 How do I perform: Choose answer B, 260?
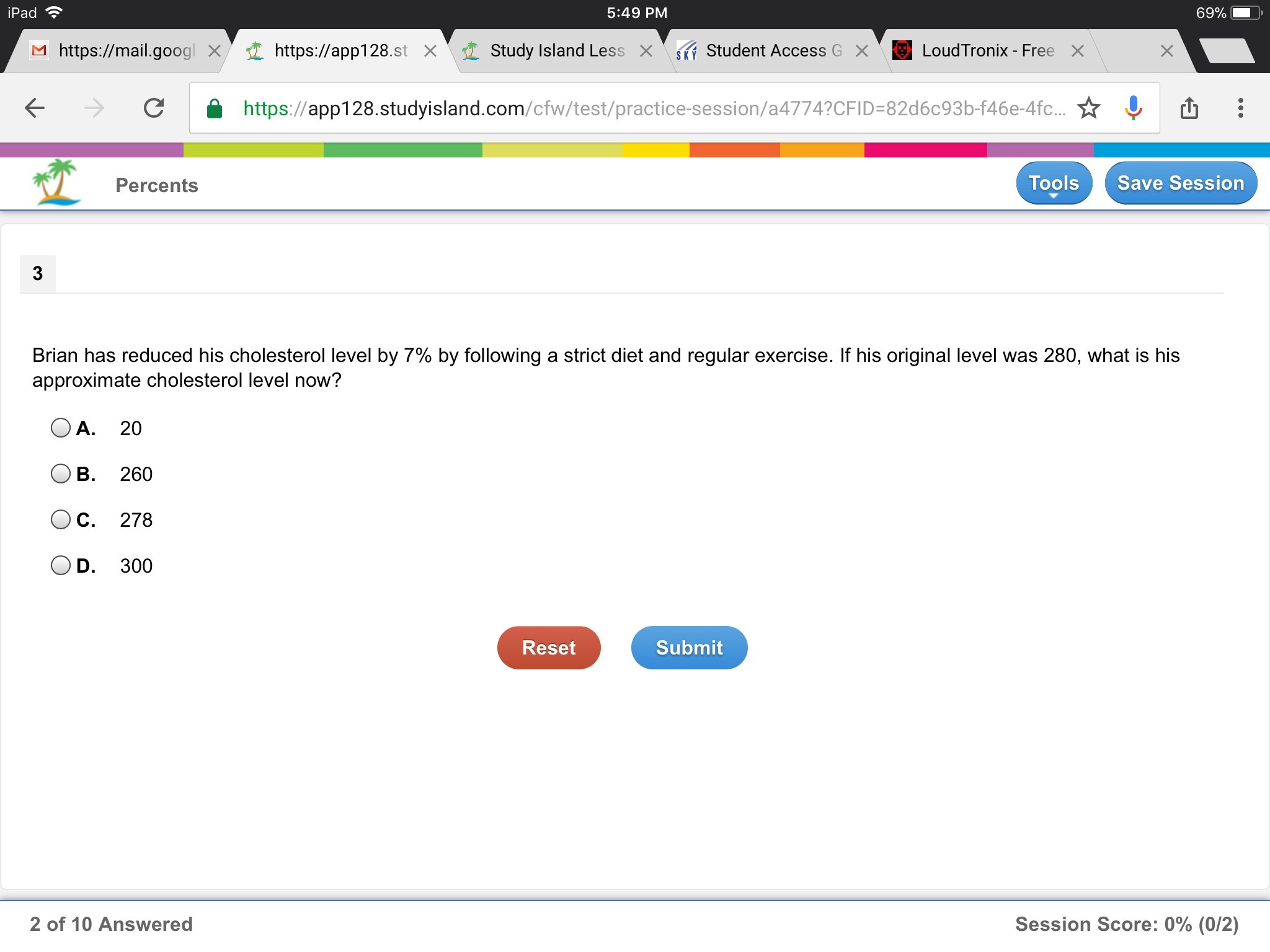coord(61,474)
